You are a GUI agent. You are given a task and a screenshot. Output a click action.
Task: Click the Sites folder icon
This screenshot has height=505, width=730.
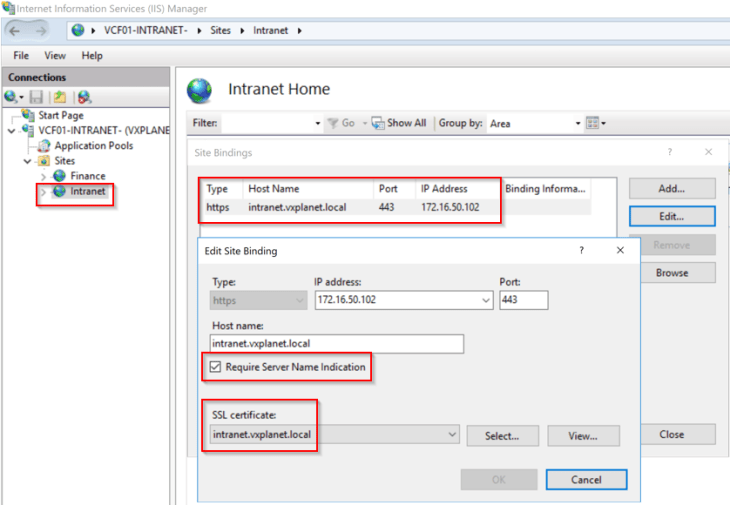click(x=44, y=161)
